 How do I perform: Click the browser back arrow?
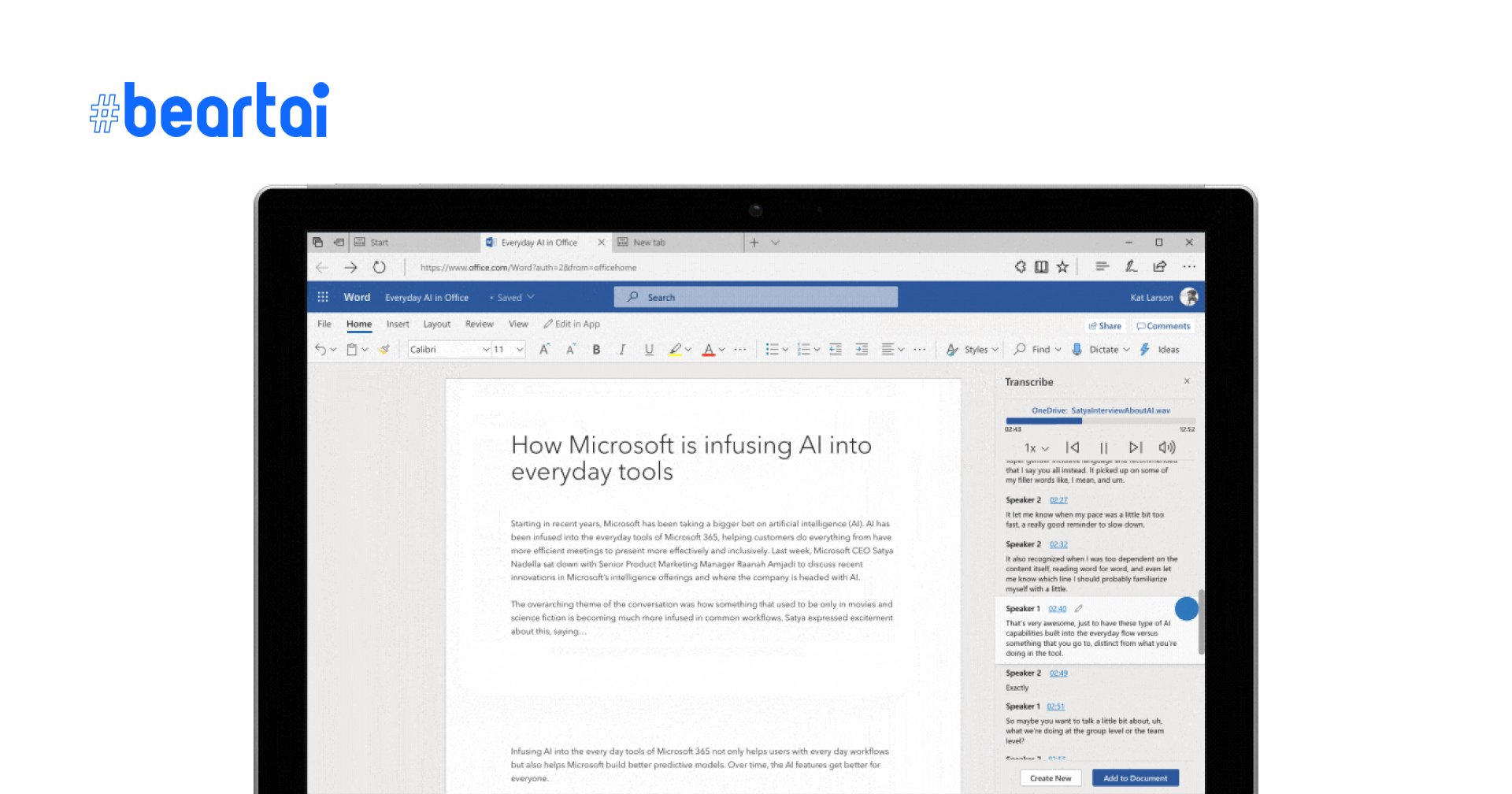[x=322, y=268]
